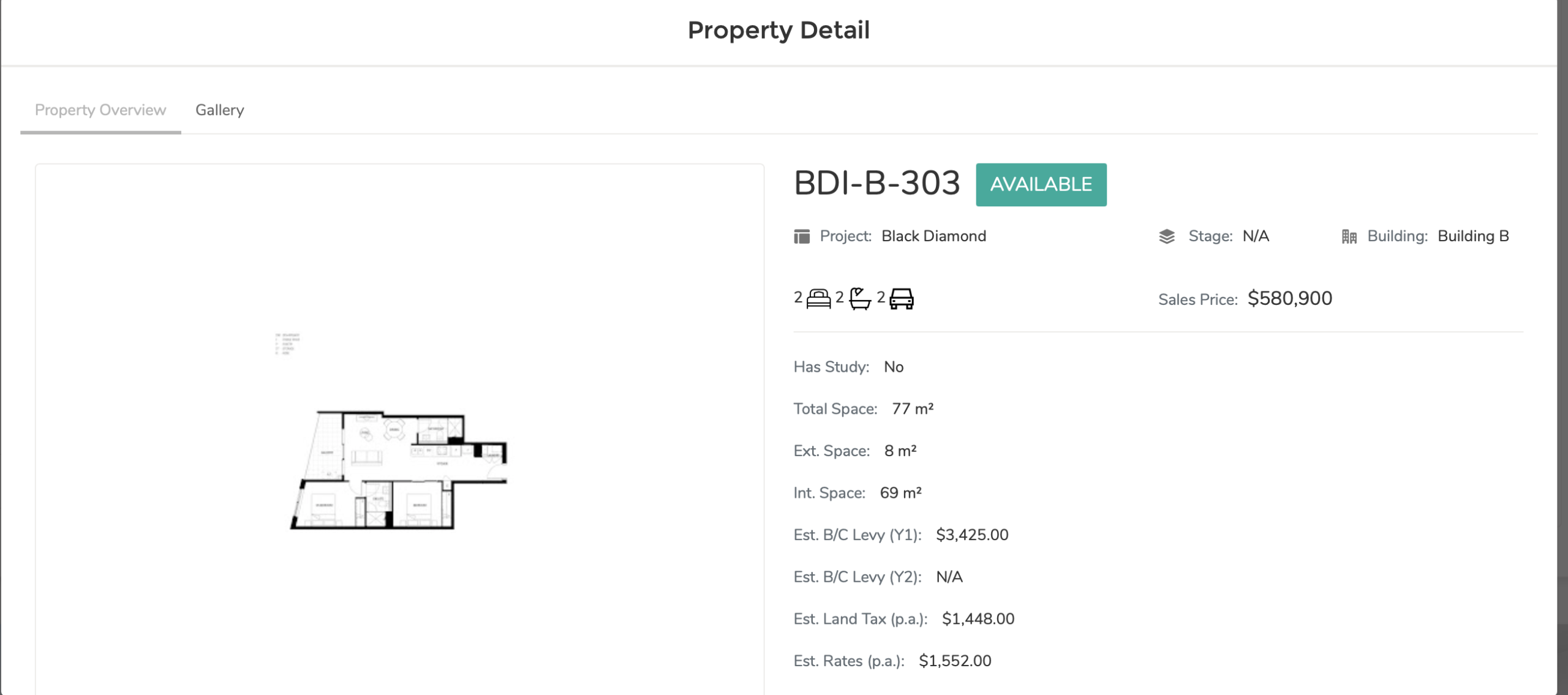Click the Est. Land Tax $1,448.00 value
This screenshot has height=695, width=1568.
point(978,619)
